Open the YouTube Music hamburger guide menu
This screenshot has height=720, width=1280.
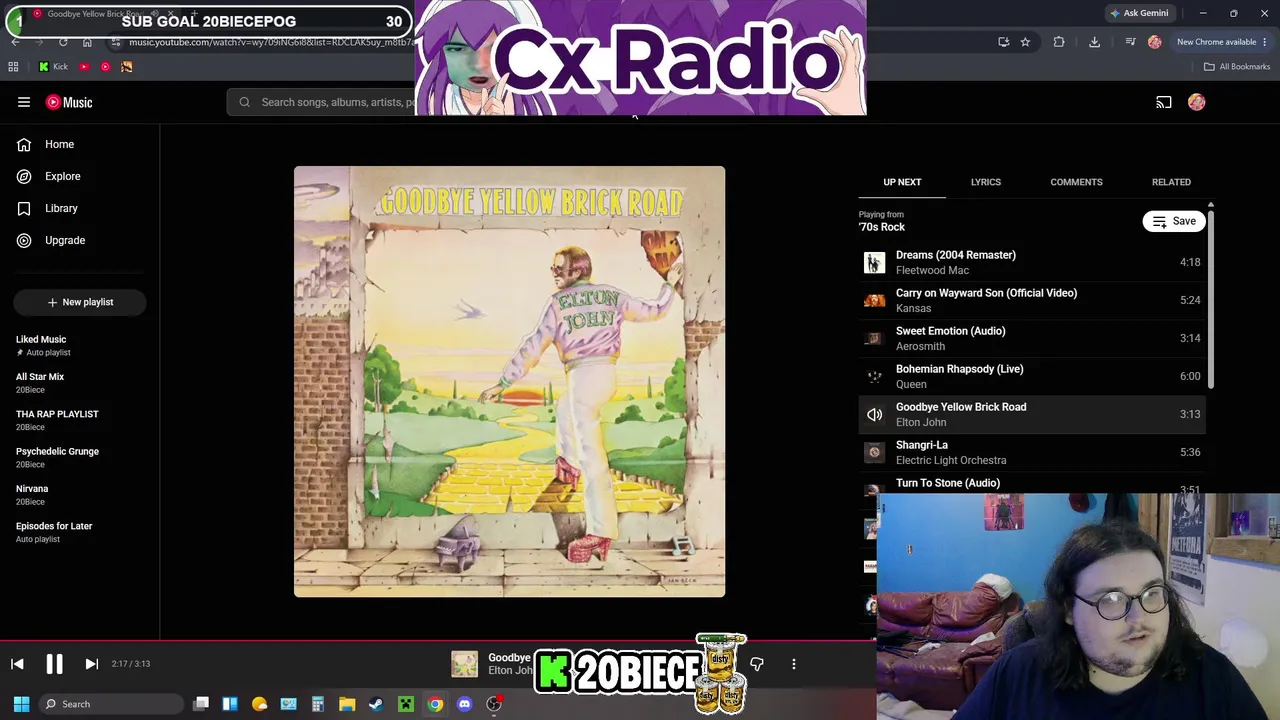[24, 102]
